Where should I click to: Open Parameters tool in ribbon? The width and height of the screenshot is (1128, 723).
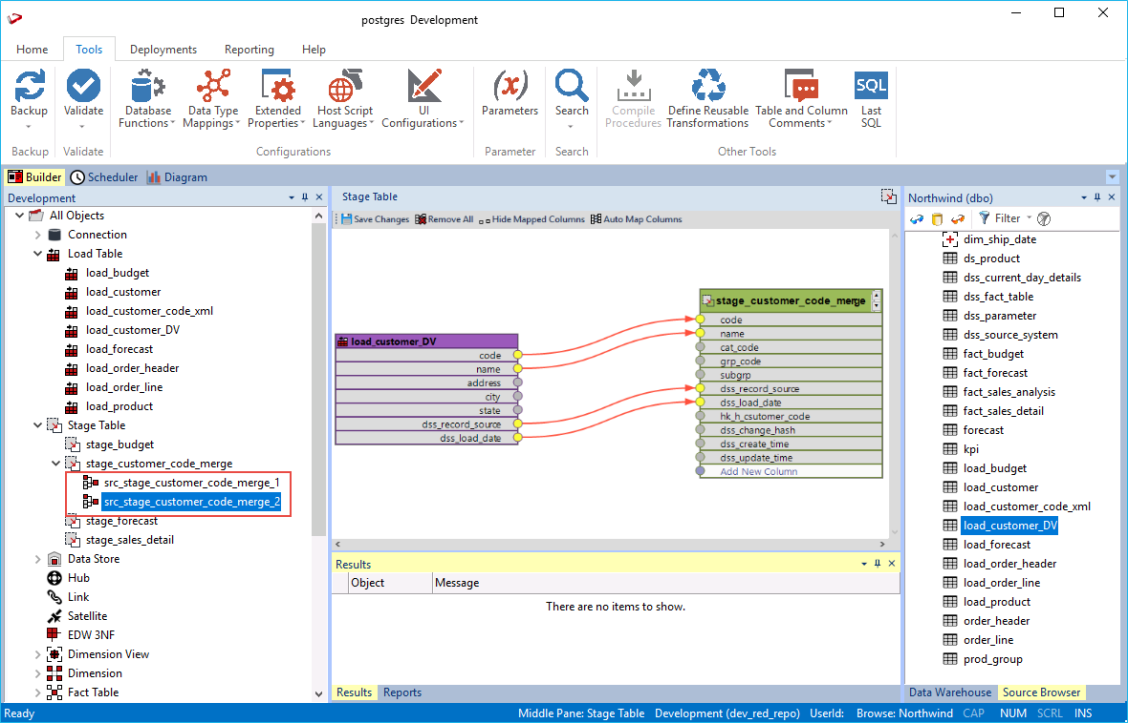pos(510,87)
